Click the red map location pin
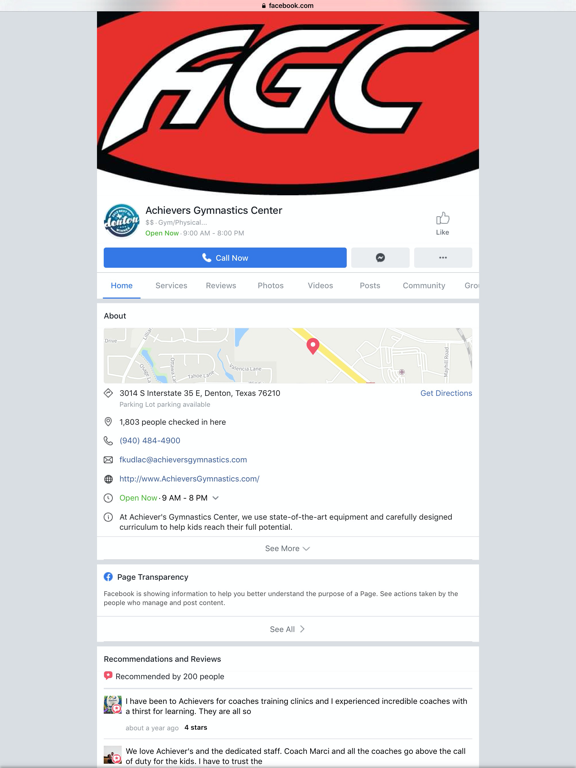The image size is (576, 768). coord(313,346)
